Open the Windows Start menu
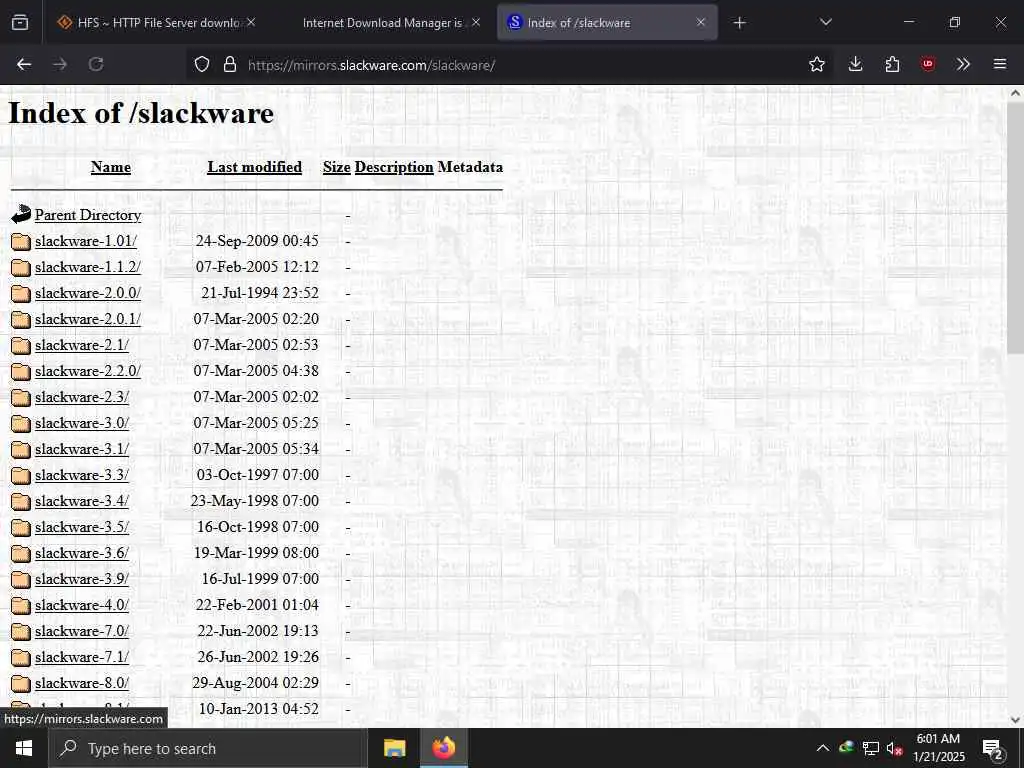This screenshot has height=768, width=1024. coord(24,748)
